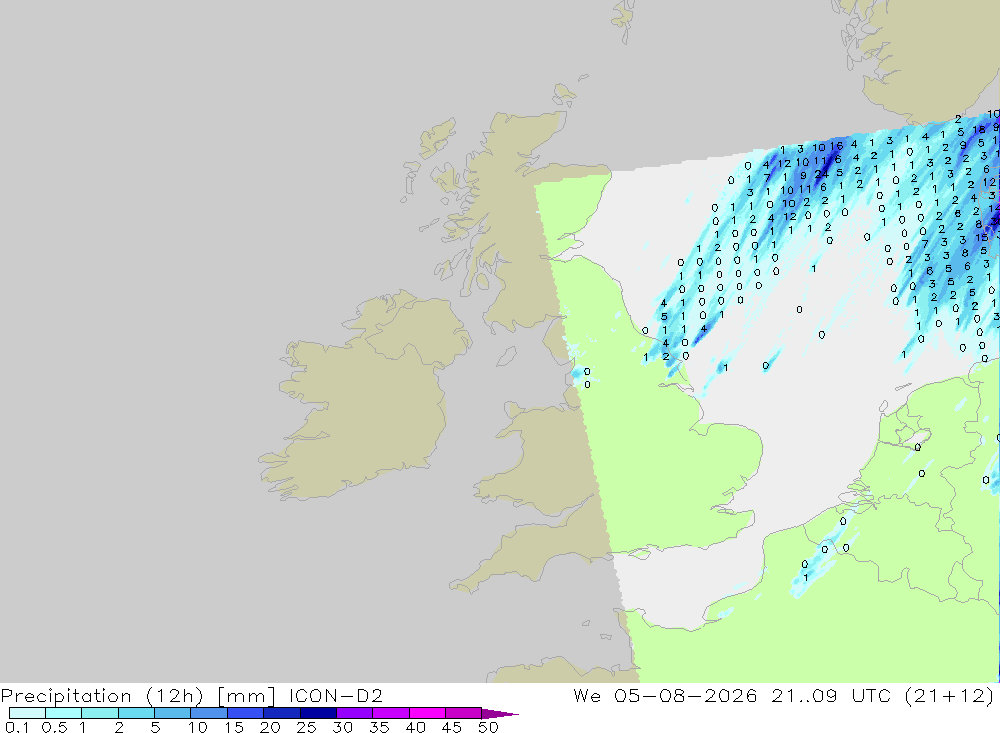Image resolution: width=1000 pixels, height=733 pixels.
Task: Click the 0.1–0.5 mm legend color swatch
Action: 27,713
